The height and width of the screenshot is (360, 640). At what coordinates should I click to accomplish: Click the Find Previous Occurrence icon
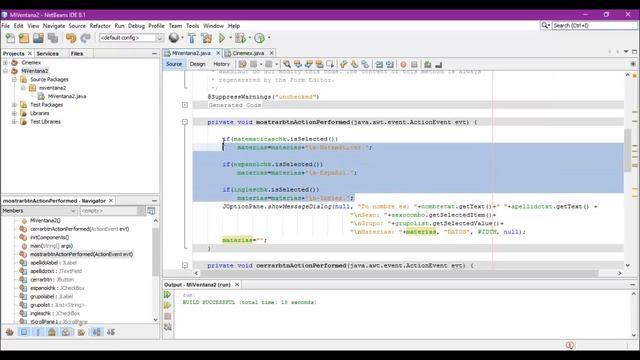(298, 64)
